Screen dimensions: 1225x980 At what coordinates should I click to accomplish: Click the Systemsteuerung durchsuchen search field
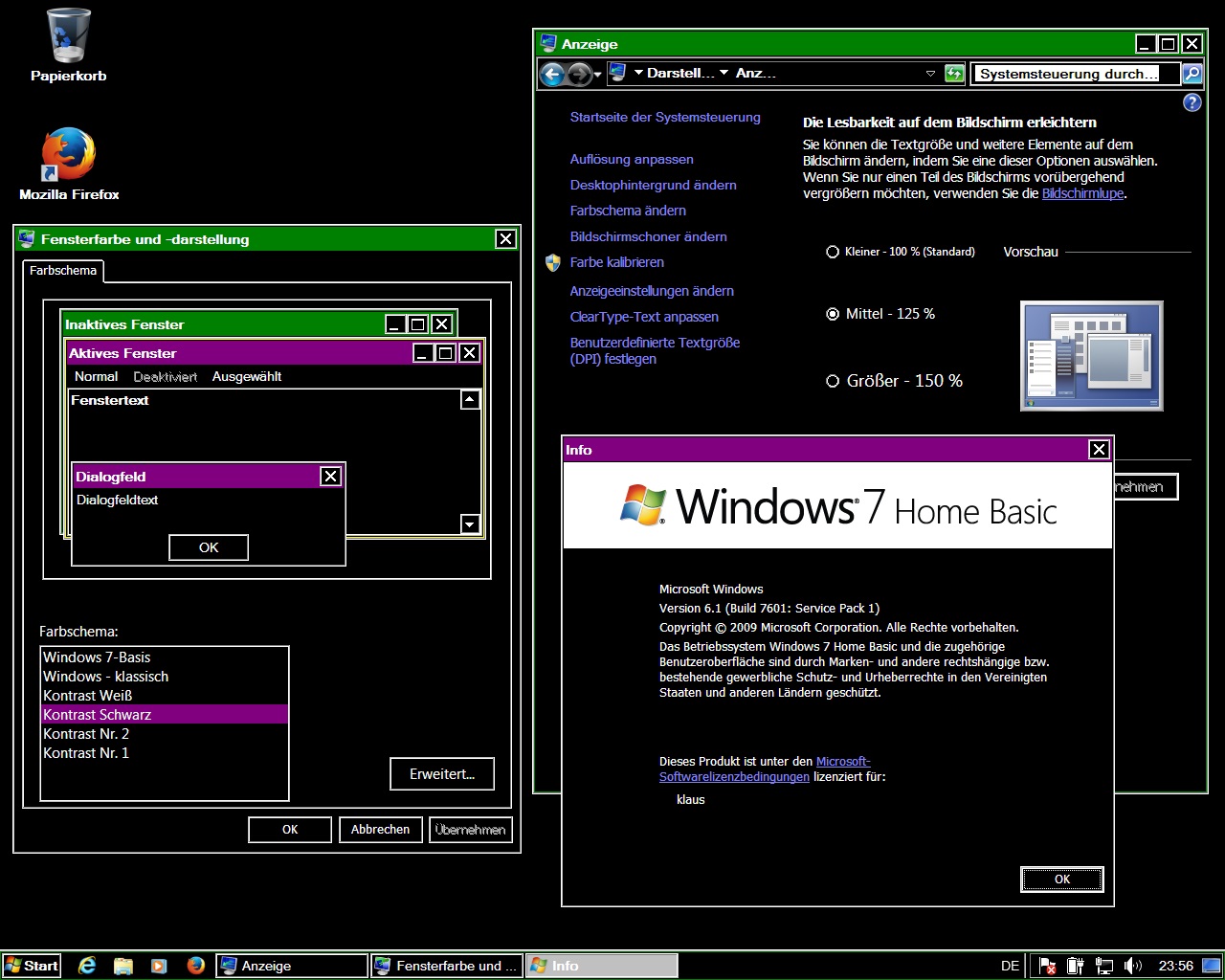(x=1076, y=74)
